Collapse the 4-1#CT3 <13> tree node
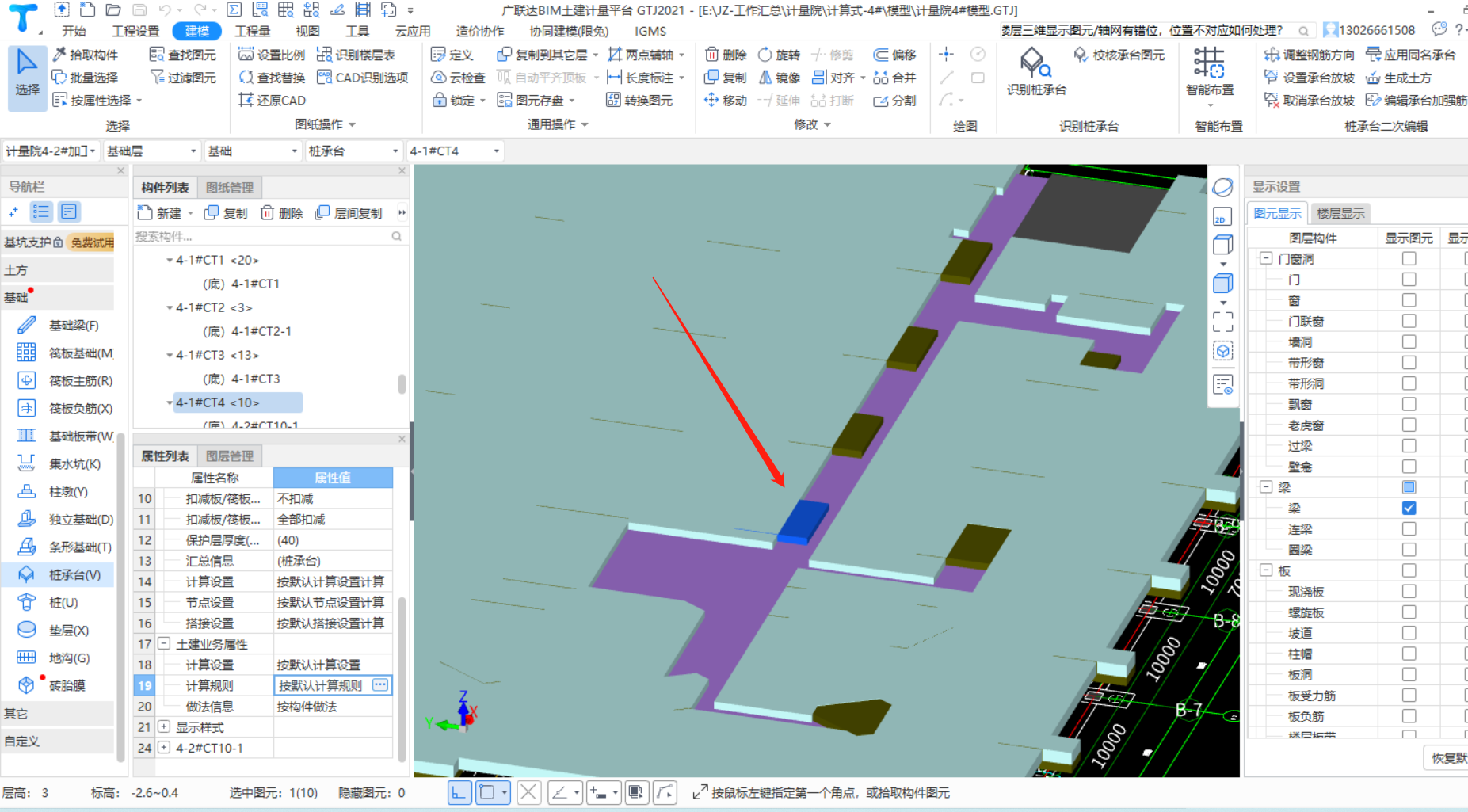Image resolution: width=1468 pixels, height=812 pixels. point(170,355)
